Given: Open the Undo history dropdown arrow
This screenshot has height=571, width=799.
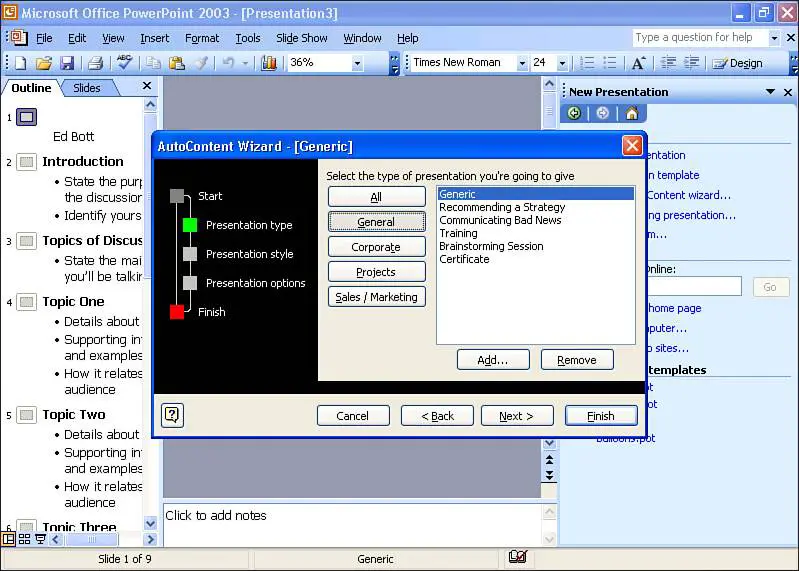Looking at the screenshot, I should (245, 63).
